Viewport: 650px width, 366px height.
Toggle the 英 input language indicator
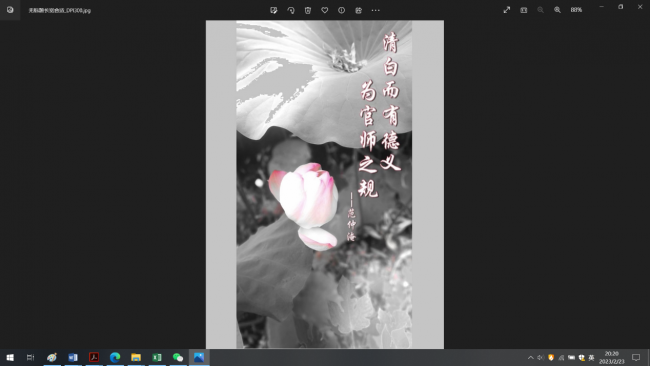coord(592,358)
